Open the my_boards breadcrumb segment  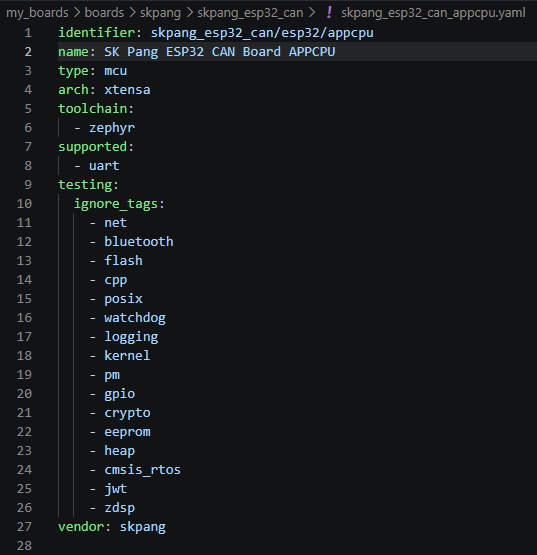point(37,13)
